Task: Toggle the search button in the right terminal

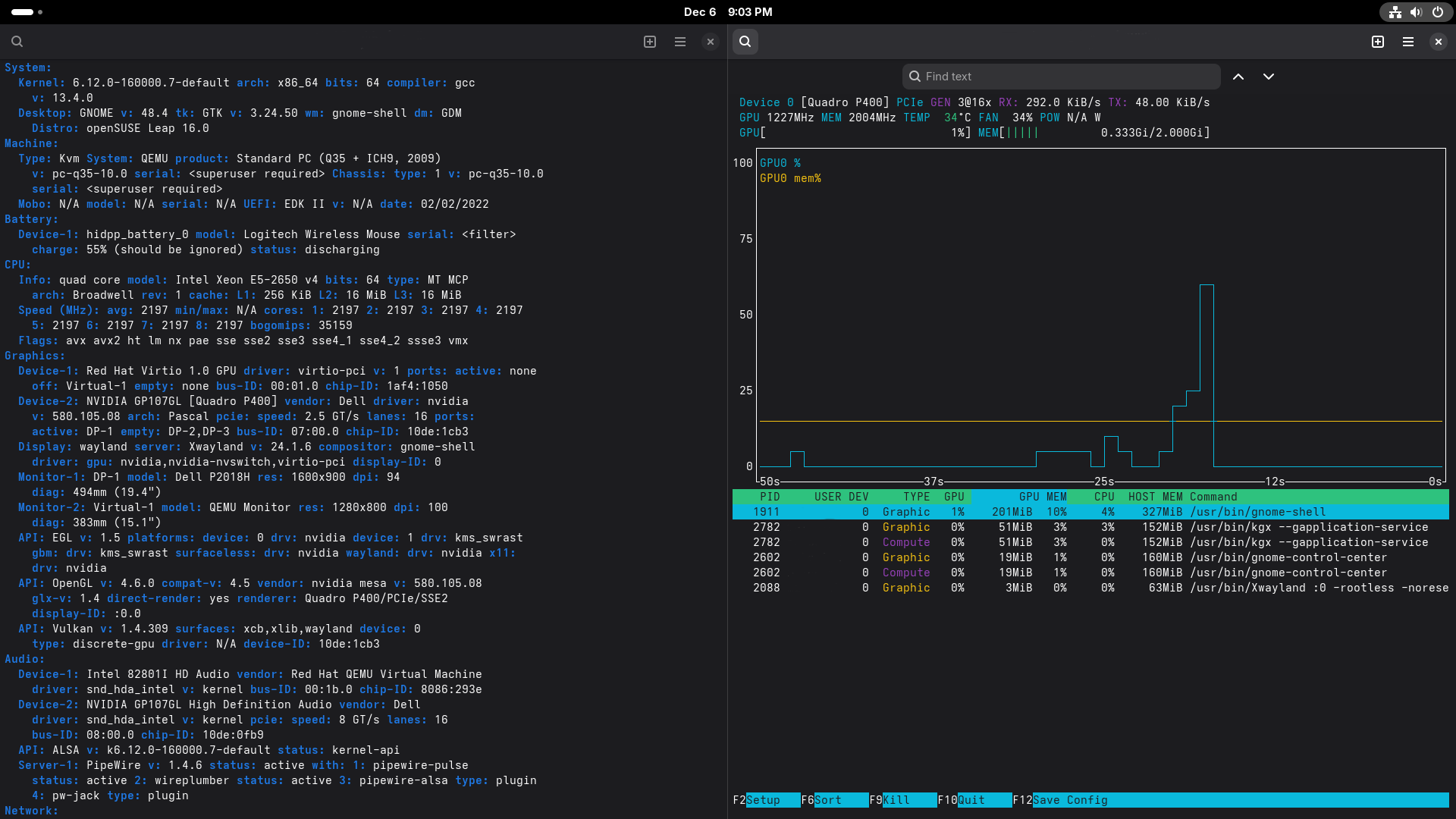Action: click(x=745, y=42)
